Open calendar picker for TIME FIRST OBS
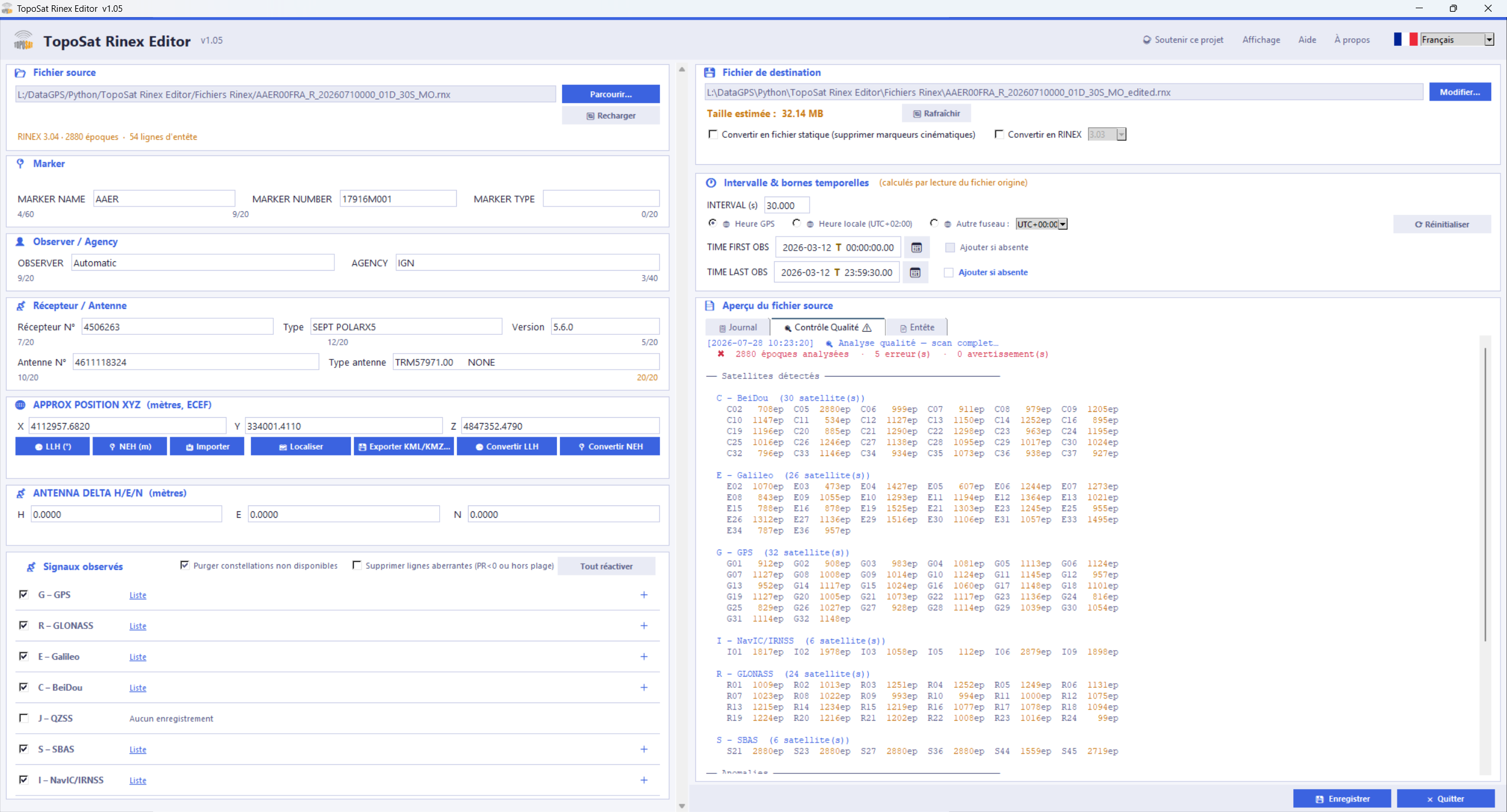 coord(917,248)
